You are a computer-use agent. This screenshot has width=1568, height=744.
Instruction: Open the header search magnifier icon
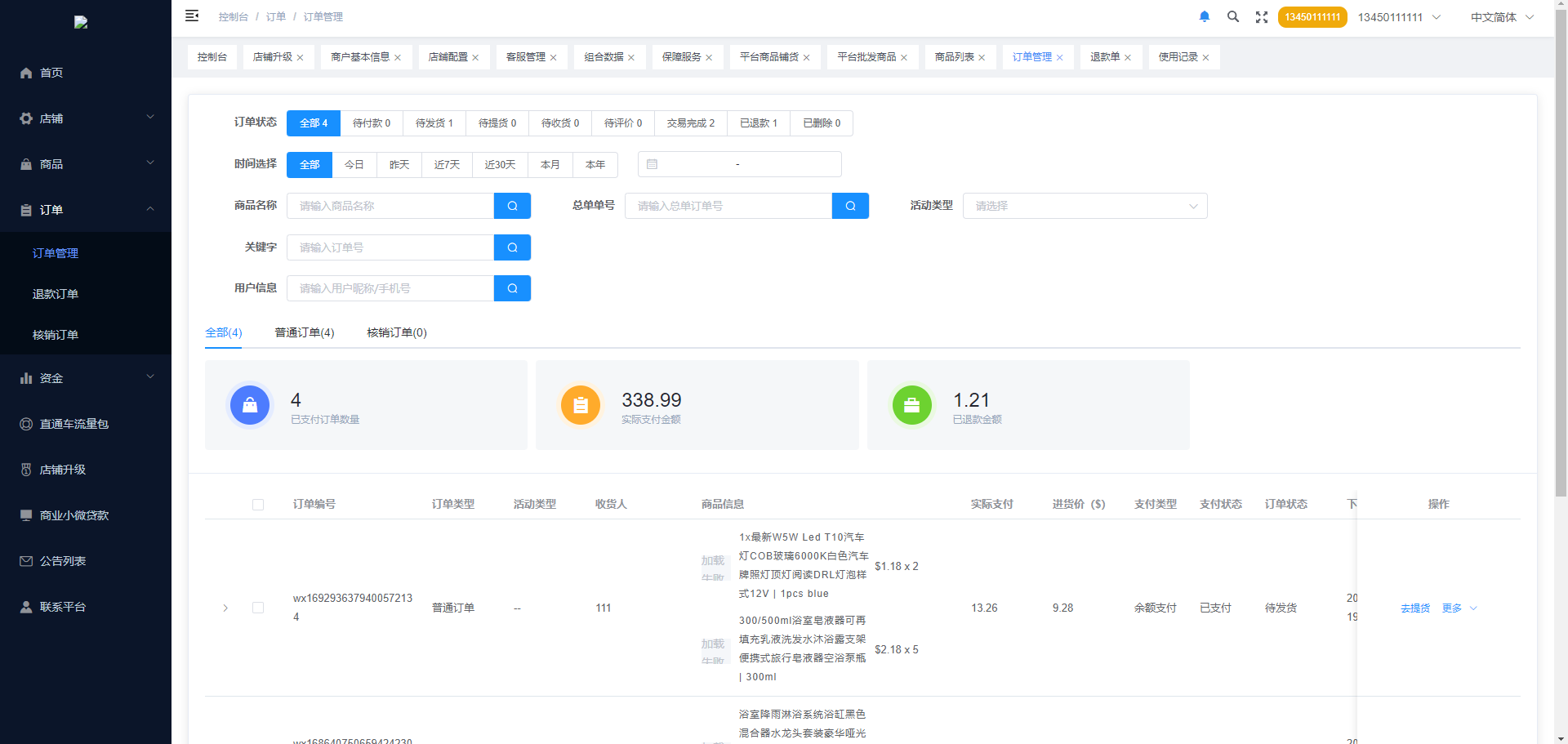[1233, 16]
